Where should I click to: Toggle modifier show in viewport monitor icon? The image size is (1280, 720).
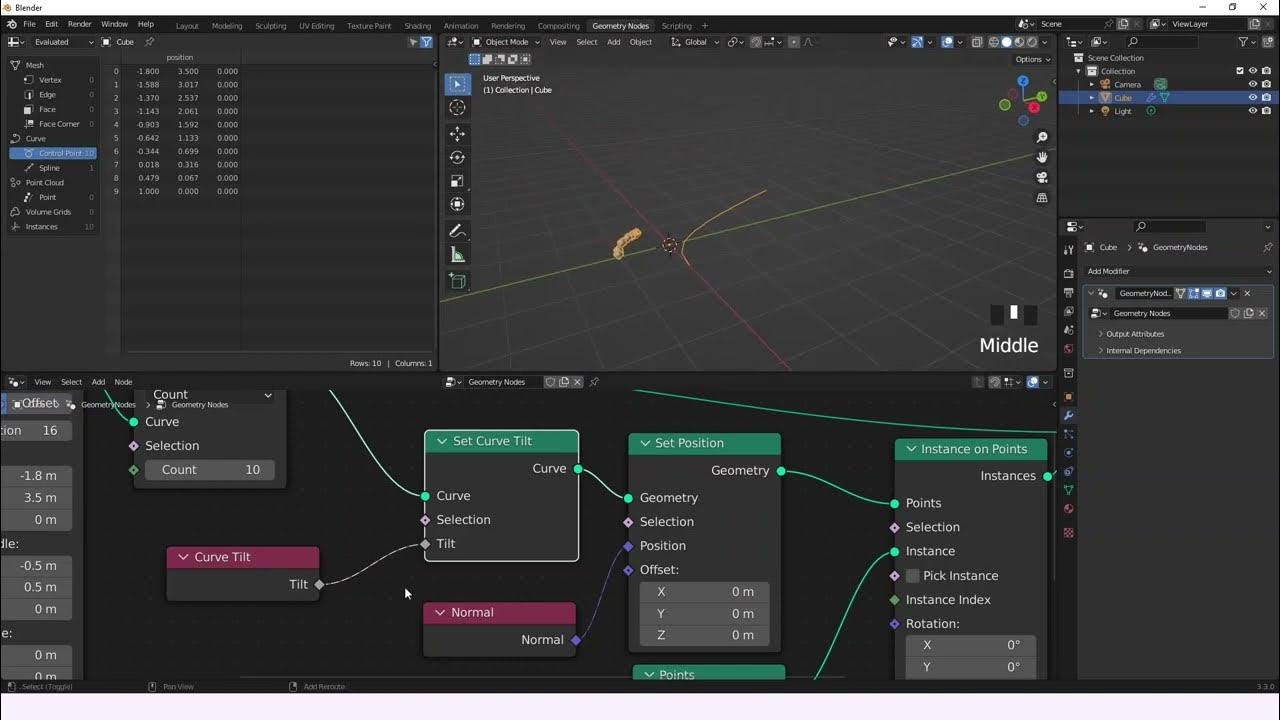1207,293
